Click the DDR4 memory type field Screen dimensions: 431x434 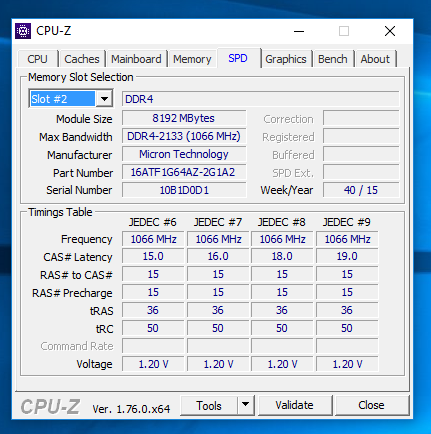(260, 99)
